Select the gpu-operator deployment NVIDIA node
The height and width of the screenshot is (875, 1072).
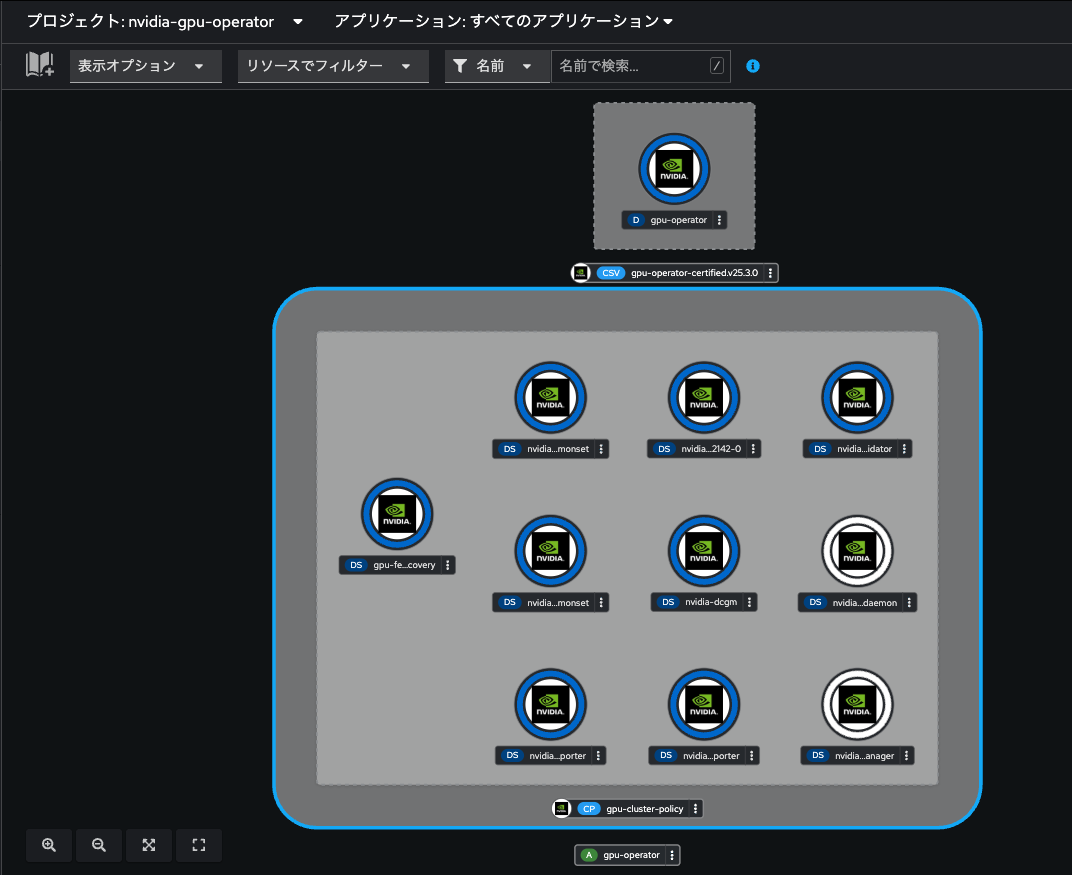click(674, 169)
